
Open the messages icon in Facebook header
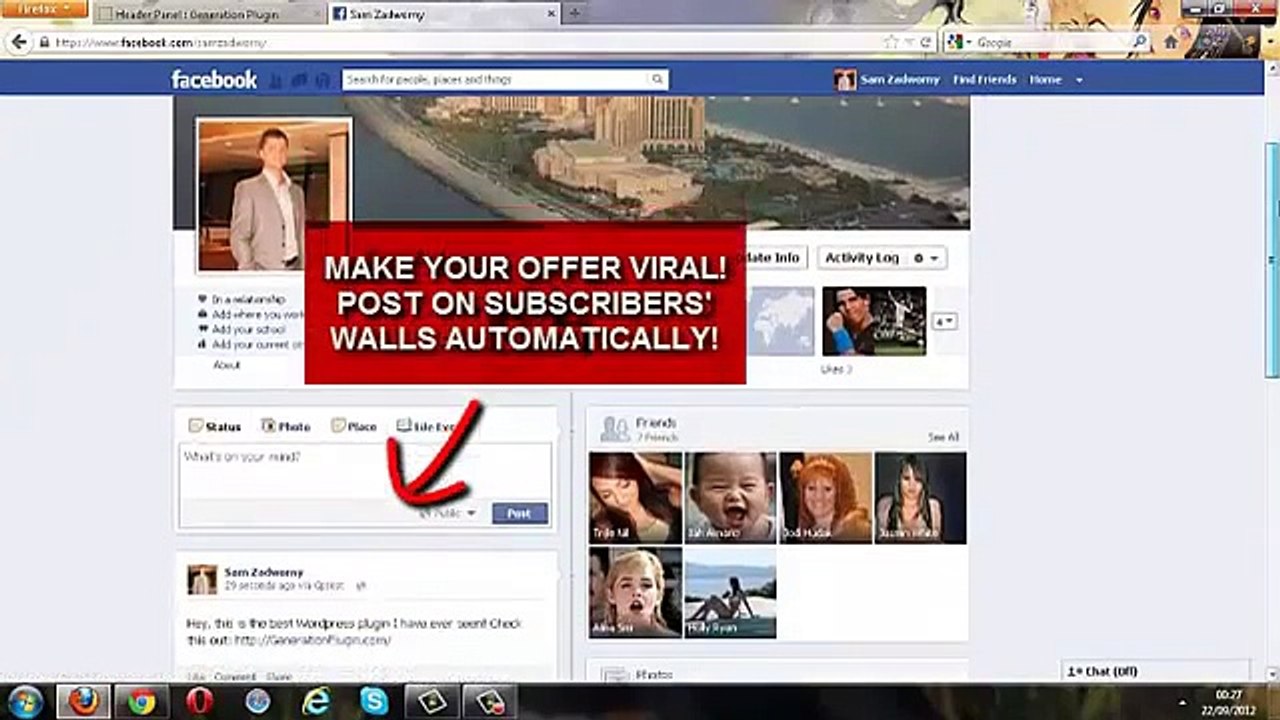pos(299,80)
